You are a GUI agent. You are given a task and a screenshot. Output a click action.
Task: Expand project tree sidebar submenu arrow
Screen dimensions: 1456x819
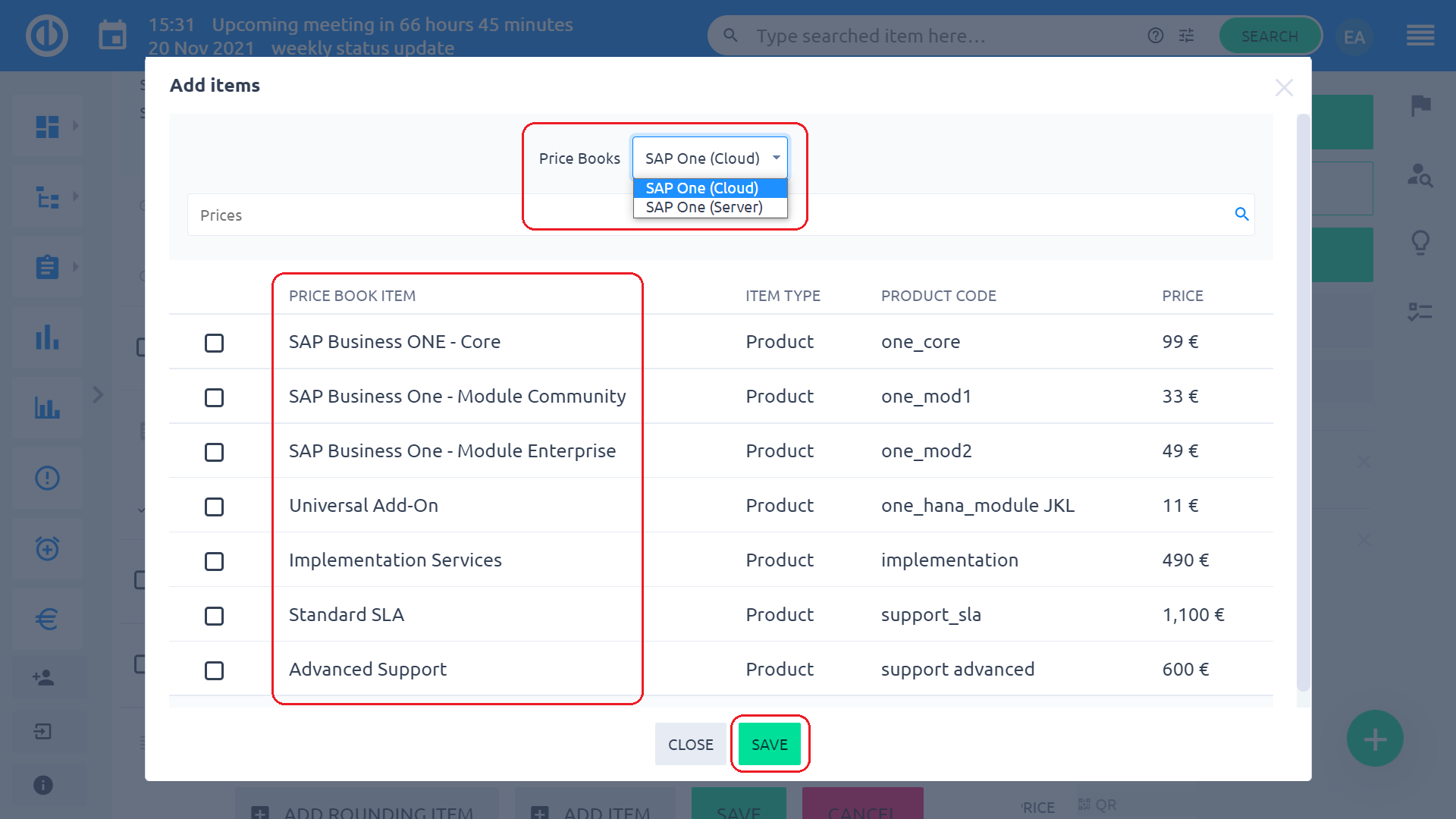click(x=76, y=196)
